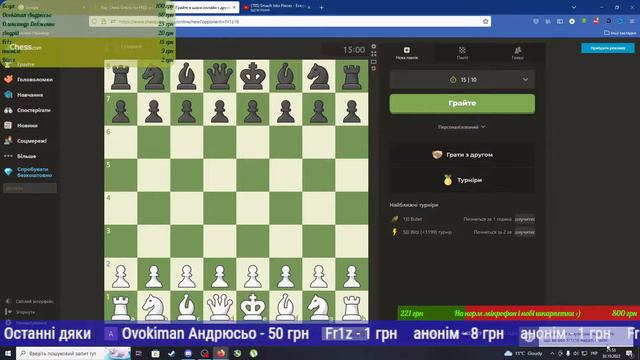Click theater mode icon beside board
The width and height of the screenshot is (640, 360).
pyautogui.click(x=373, y=62)
